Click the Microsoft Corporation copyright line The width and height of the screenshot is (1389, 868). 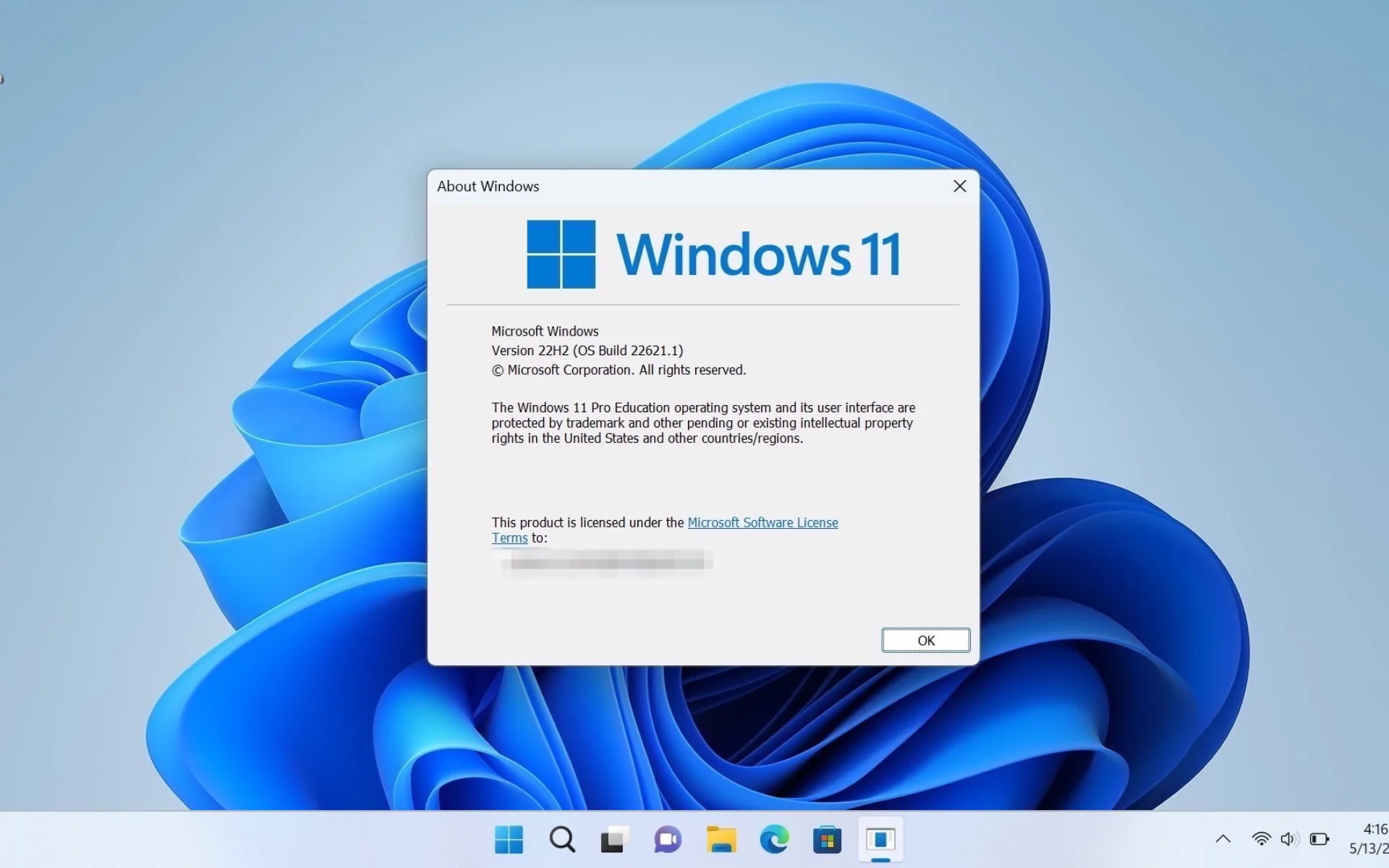coord(619,370)
